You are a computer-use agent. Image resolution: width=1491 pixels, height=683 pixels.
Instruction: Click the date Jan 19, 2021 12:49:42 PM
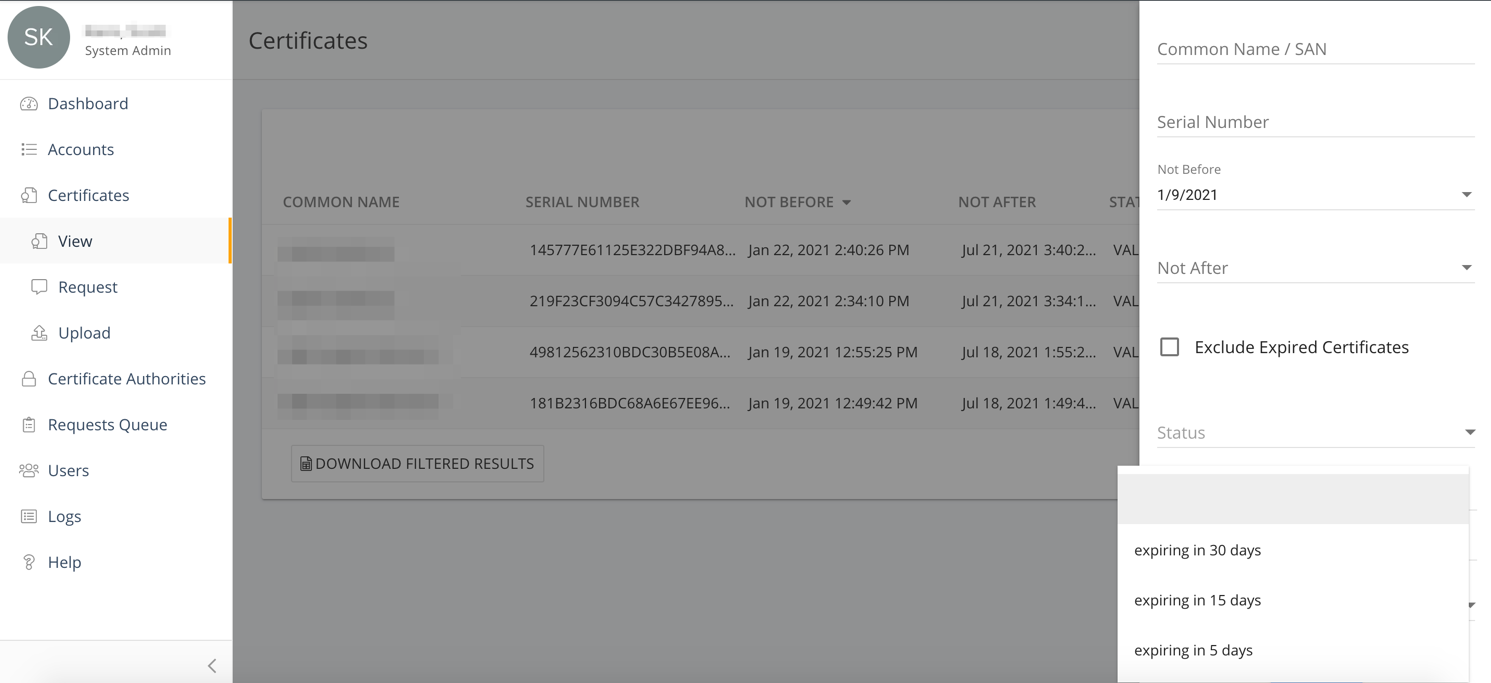pos(833,403)
